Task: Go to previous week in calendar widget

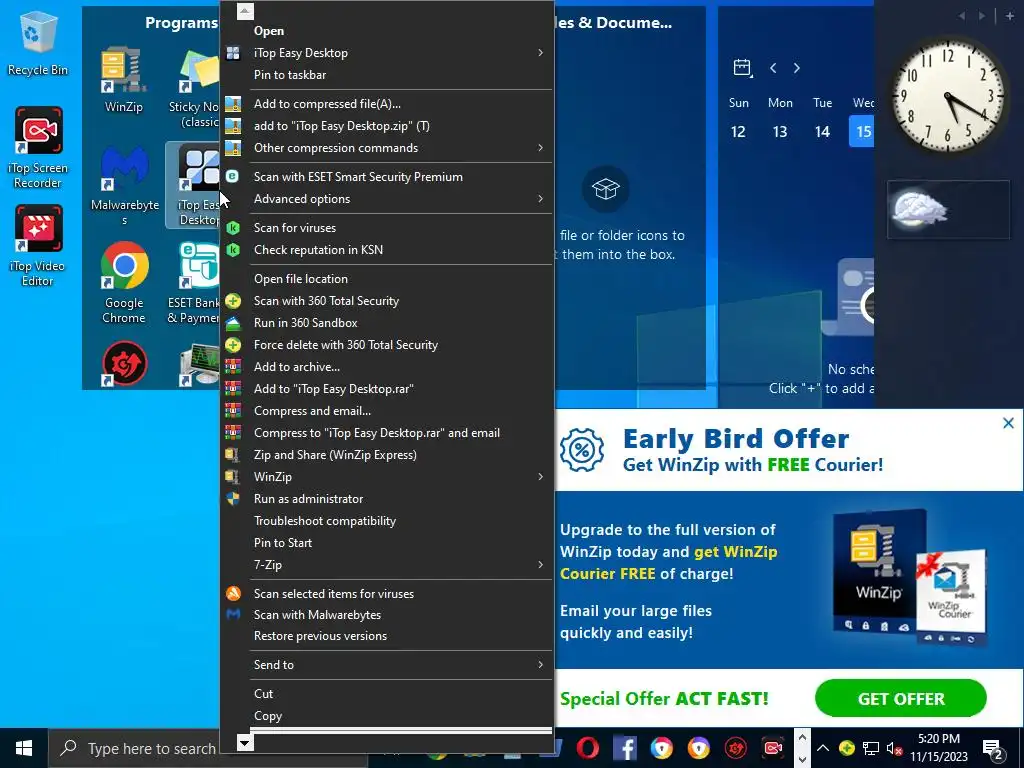Action: (773, 68)
